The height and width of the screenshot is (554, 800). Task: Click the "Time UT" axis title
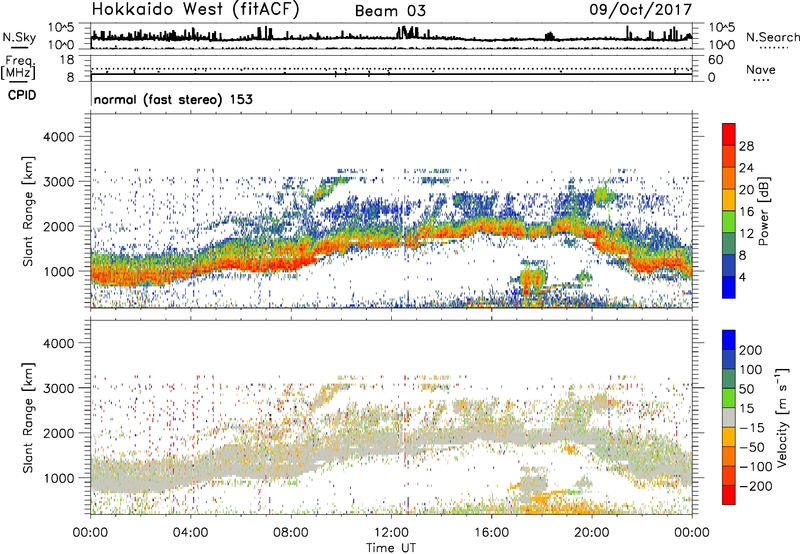(x=391, y=548)
